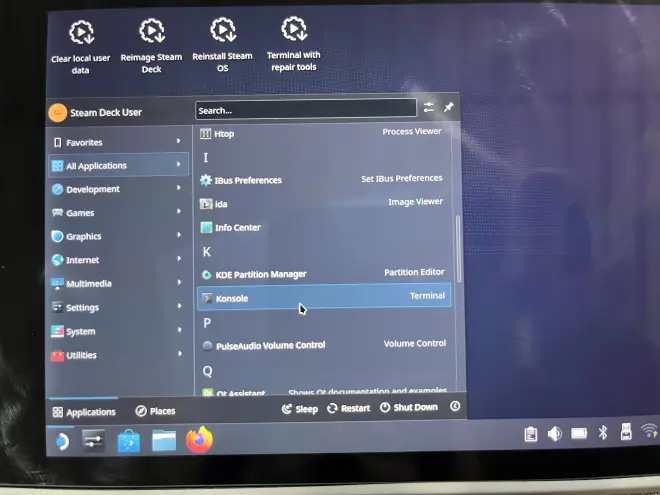Launch Info Center
Screen dimensions: 660x495
click(x=323, y=227)
